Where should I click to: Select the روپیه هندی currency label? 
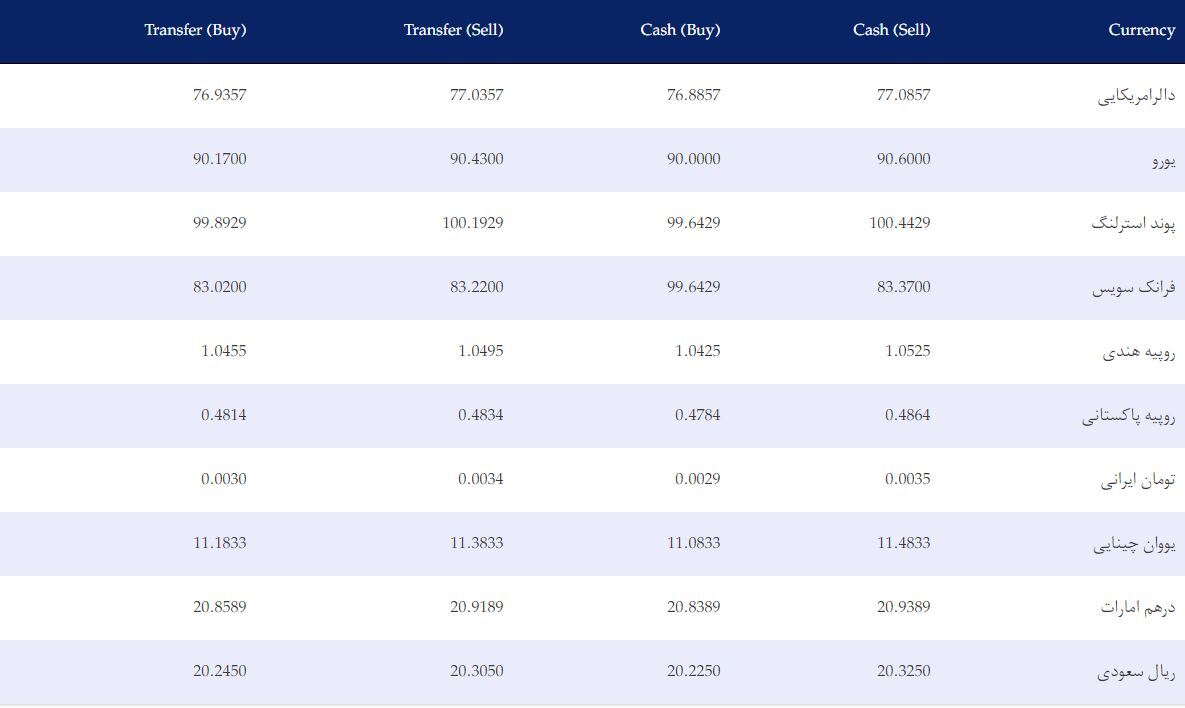pos(1139,352)
